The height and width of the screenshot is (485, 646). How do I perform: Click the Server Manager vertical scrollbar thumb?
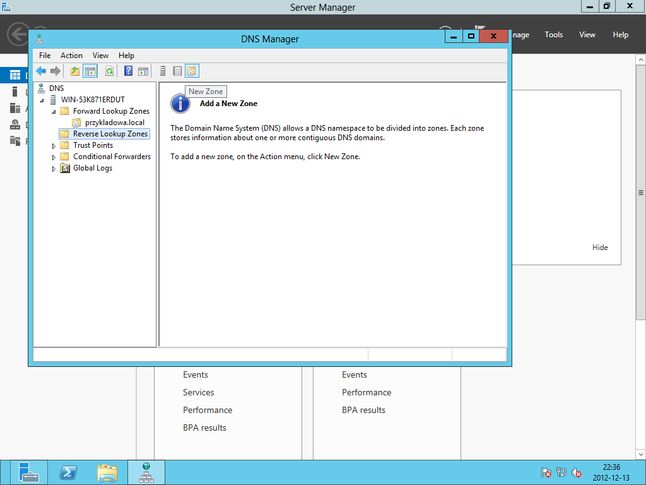click(641, 192)
